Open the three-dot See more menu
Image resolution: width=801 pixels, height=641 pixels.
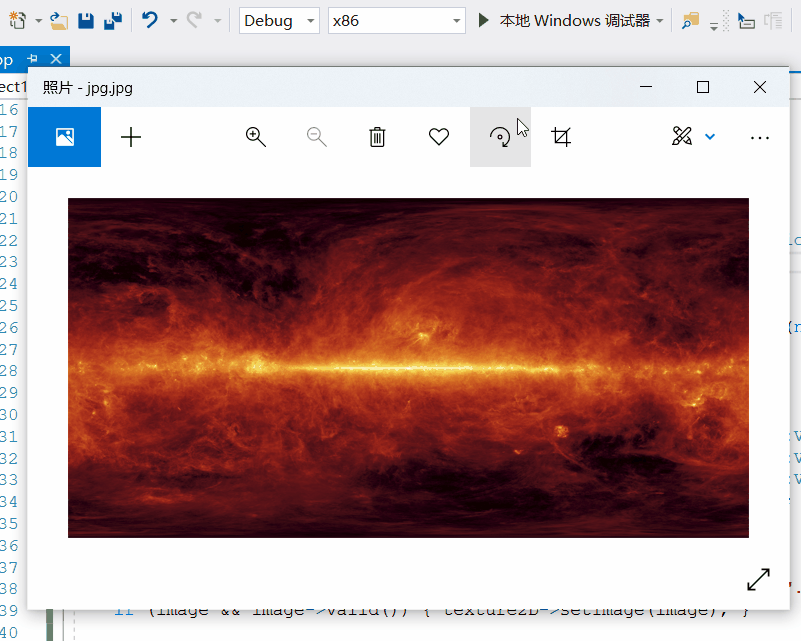point(760,138)
